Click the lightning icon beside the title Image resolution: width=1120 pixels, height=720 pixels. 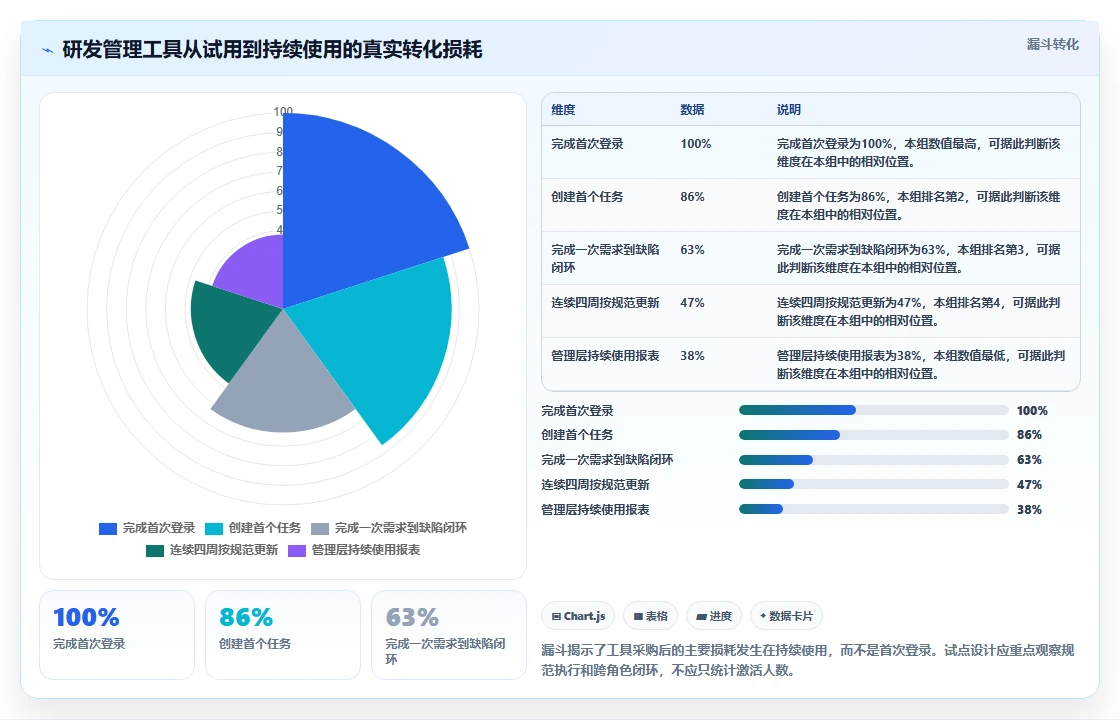coord(48,50)
